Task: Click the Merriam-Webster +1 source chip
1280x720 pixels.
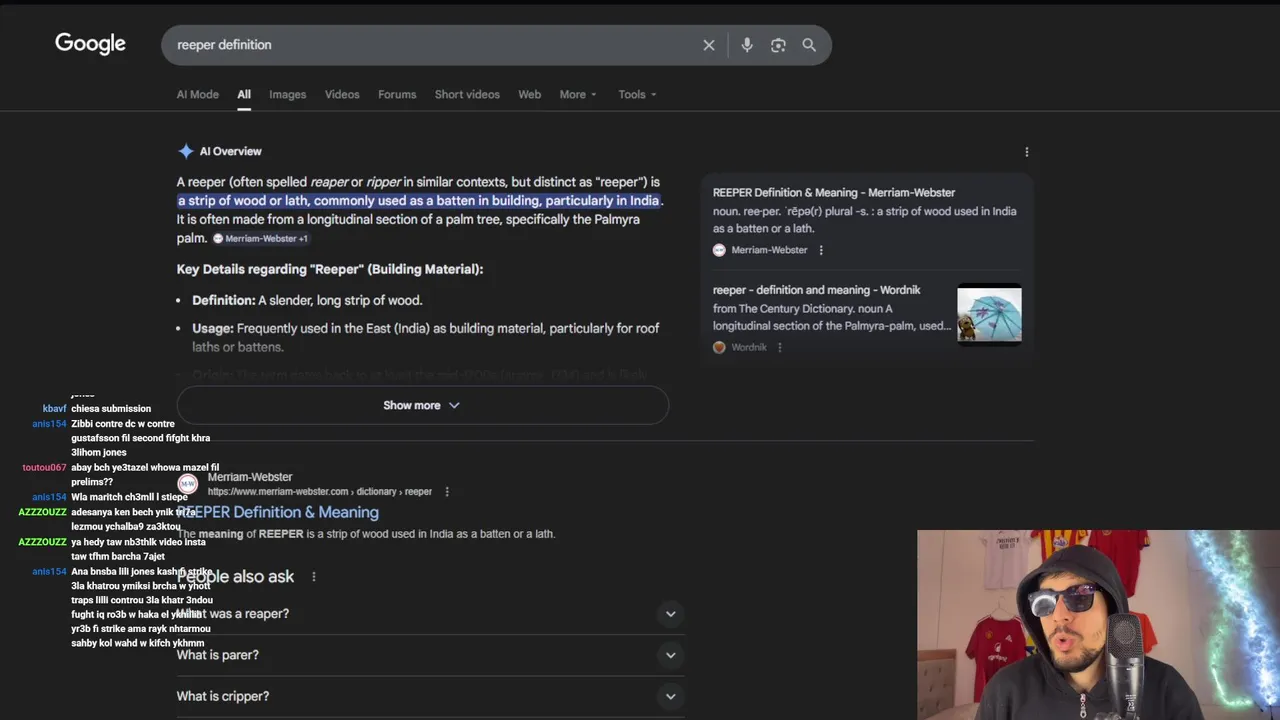Action: tap(260, 238)
